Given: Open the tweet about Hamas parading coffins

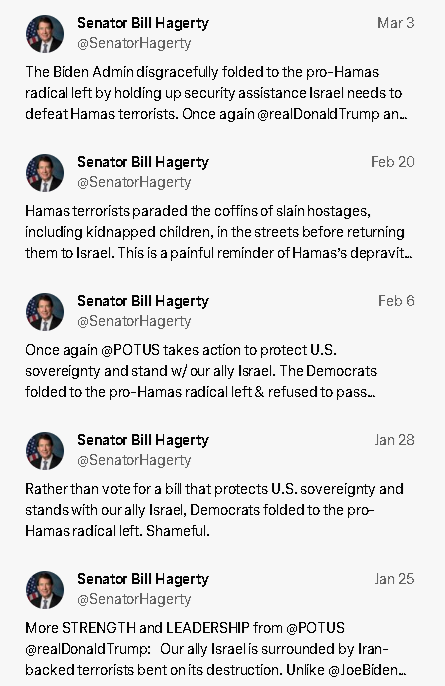Looking at the screenshot, I should tap(218, 232).
